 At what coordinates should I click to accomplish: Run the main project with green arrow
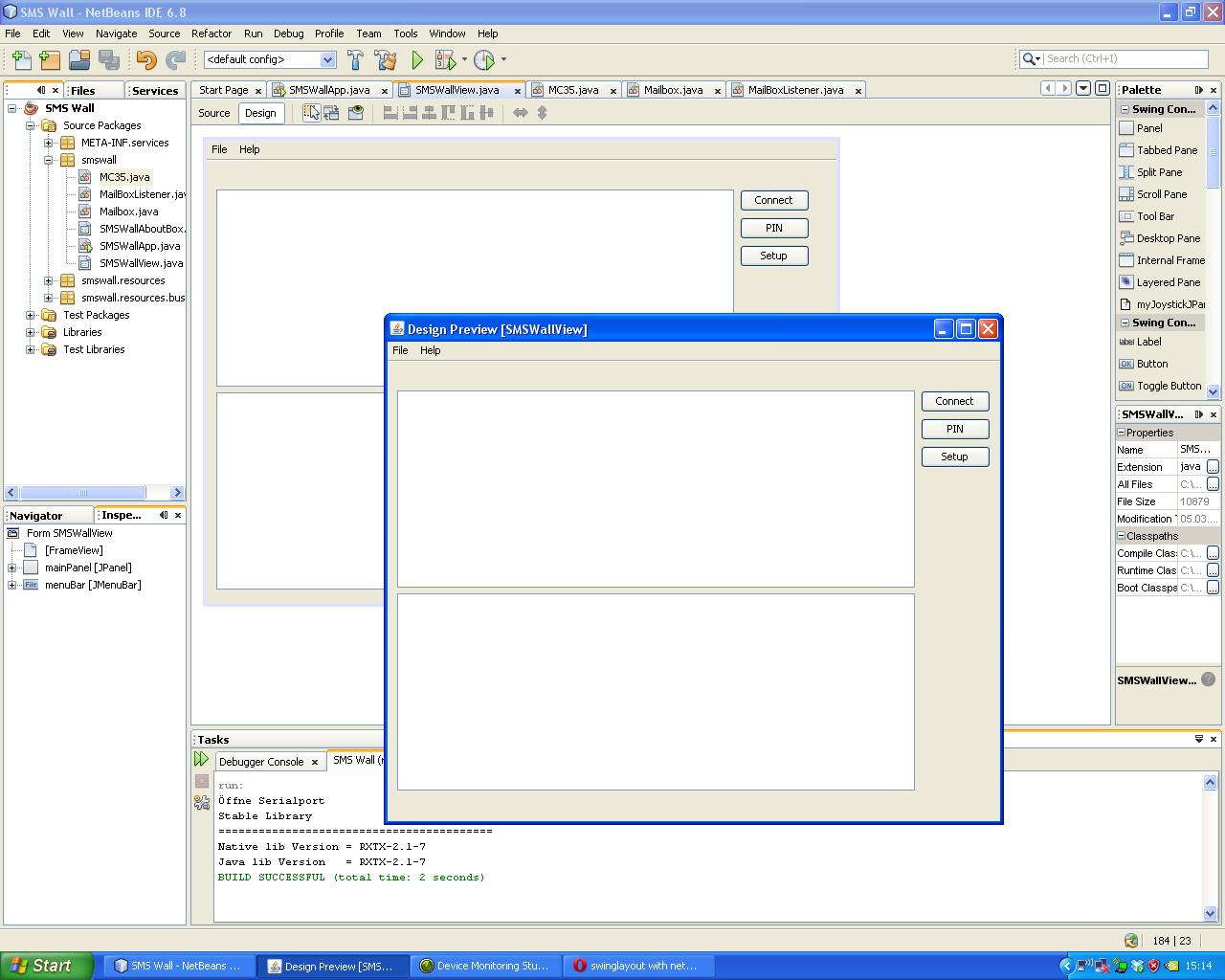point(417,59)
